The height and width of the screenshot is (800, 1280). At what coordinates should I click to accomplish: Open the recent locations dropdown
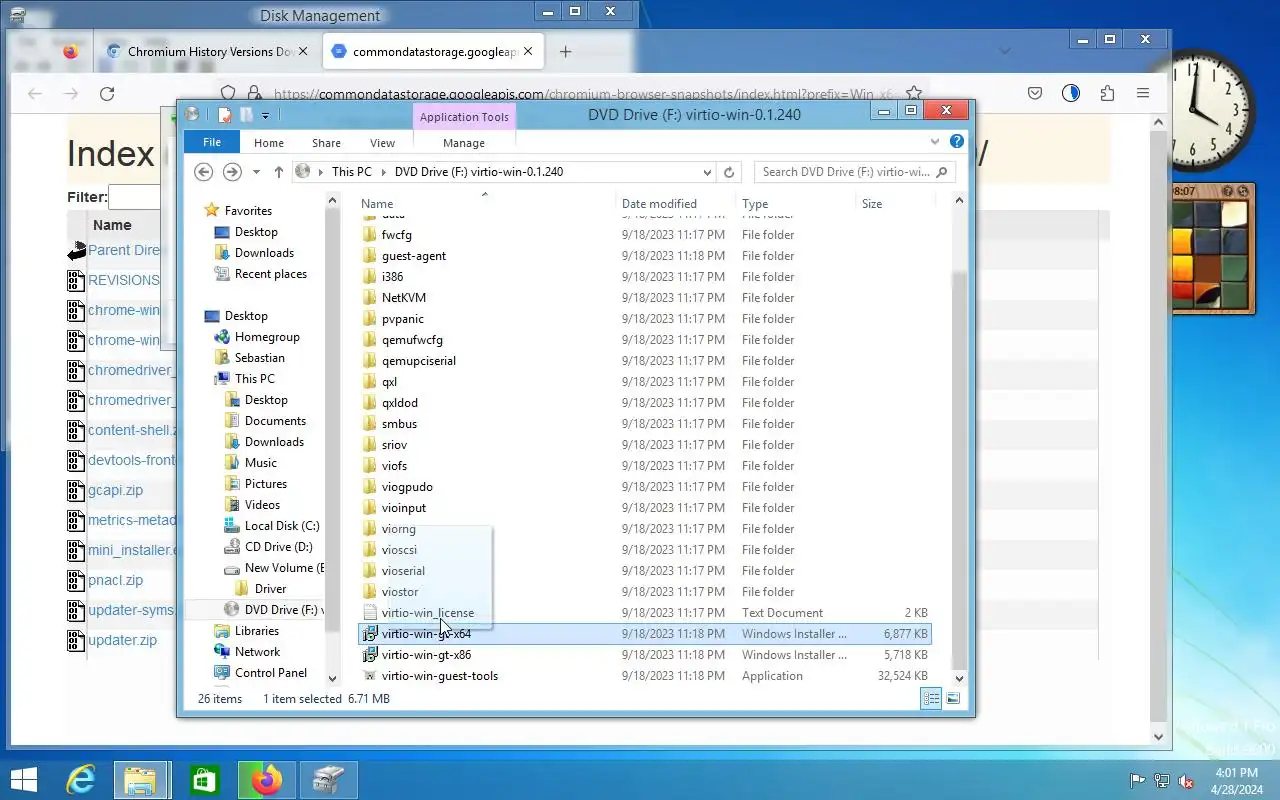[x=256, y=172]
